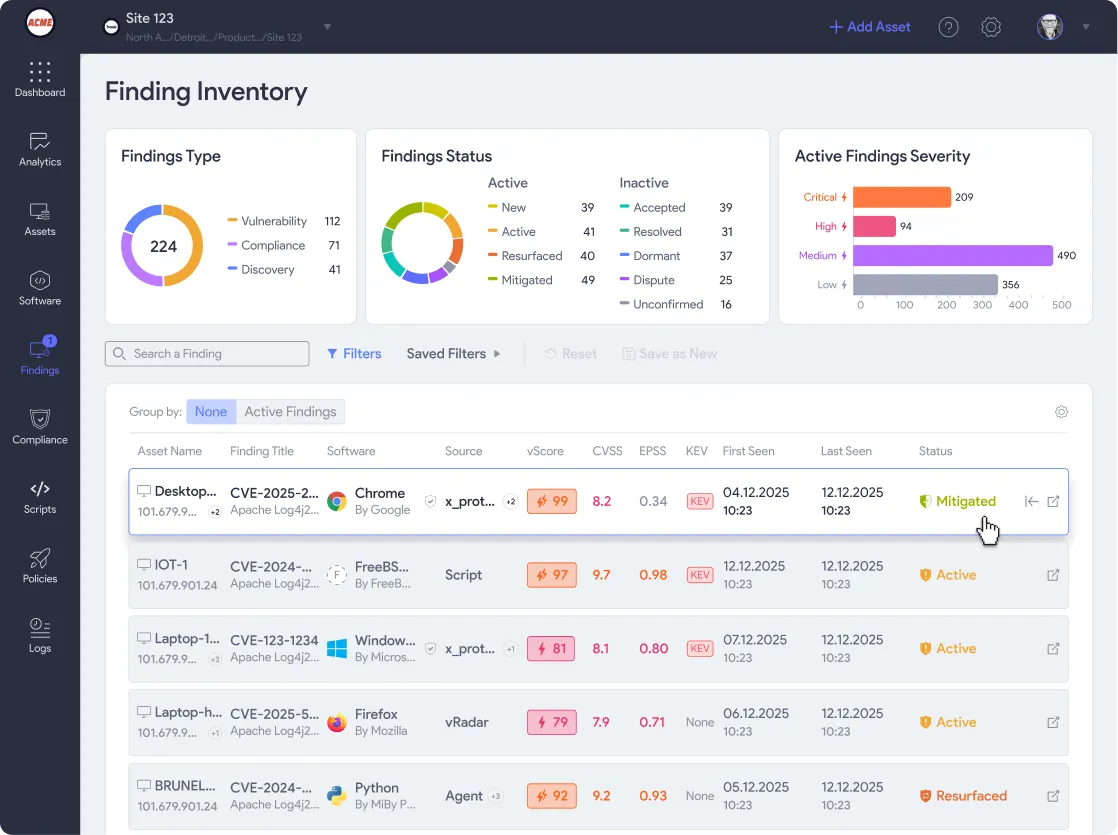Sort by Asset Name column
1118x835 pixels.
[x=170, y=451]
